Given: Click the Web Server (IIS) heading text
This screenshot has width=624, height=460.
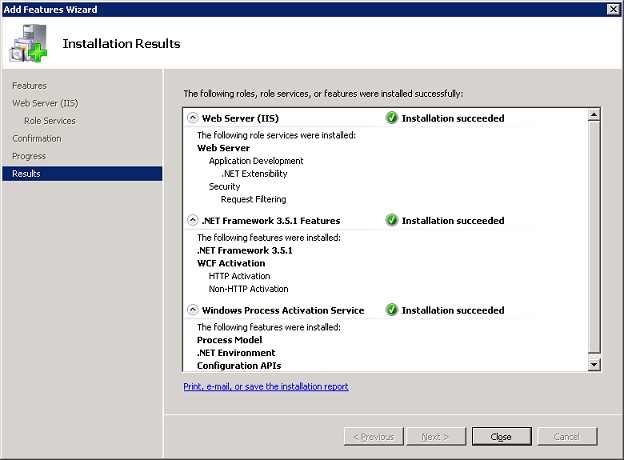Looking at the screenshot, I should coord(240,118).
